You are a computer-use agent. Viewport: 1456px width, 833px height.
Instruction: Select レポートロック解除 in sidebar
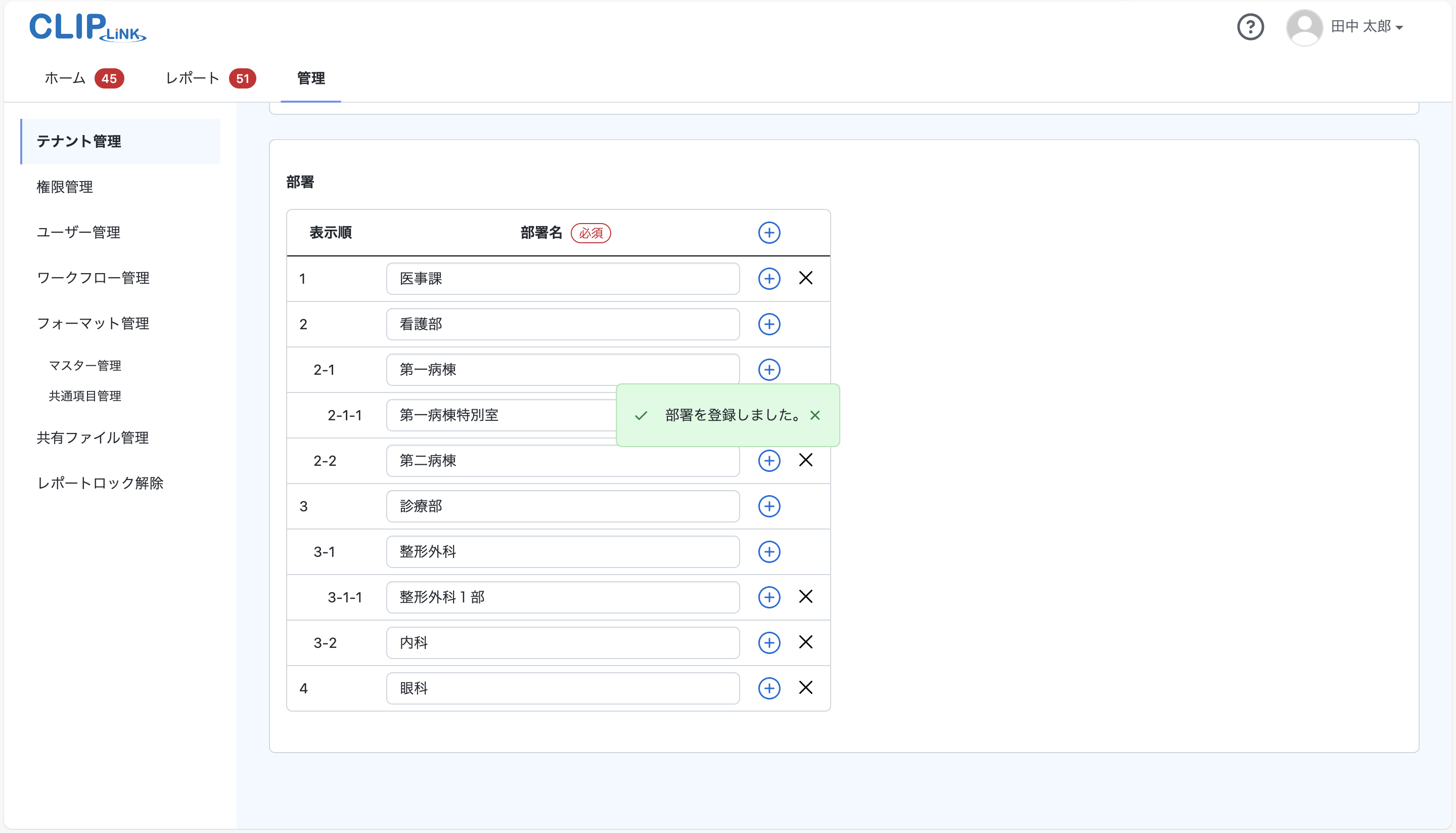coord(100,483)
